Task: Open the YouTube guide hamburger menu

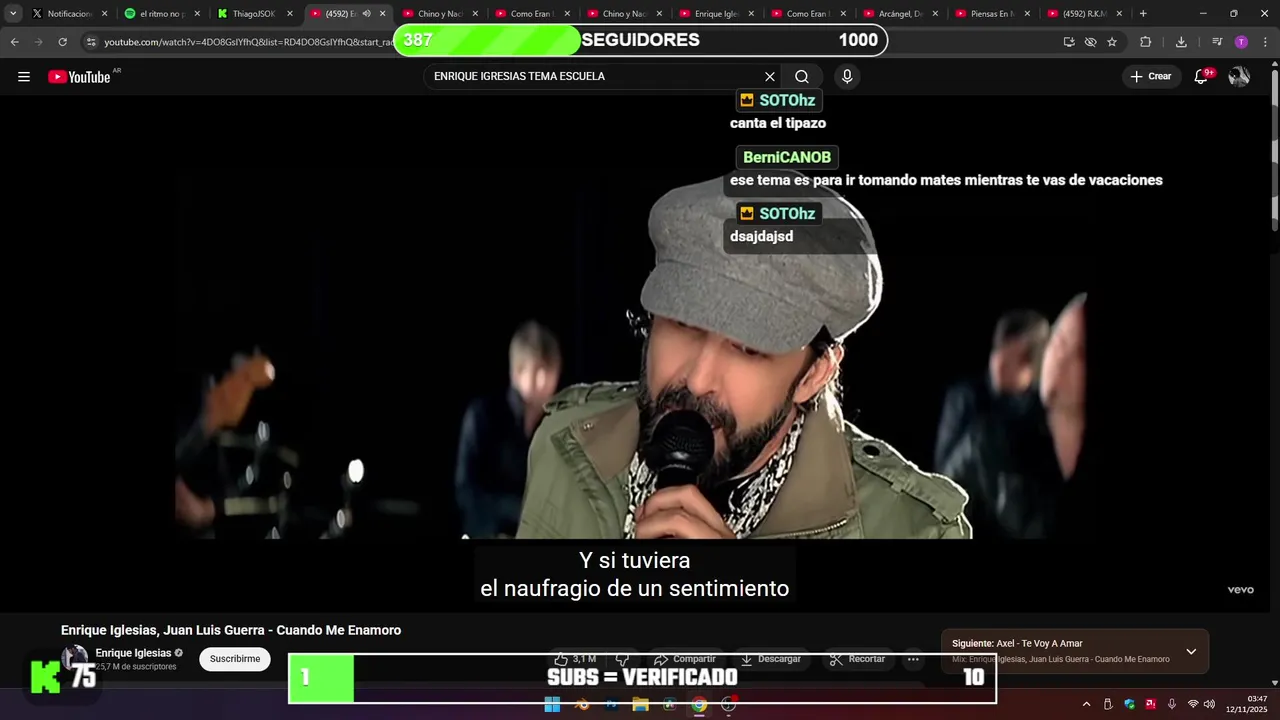Action: [x=24, y=77]
